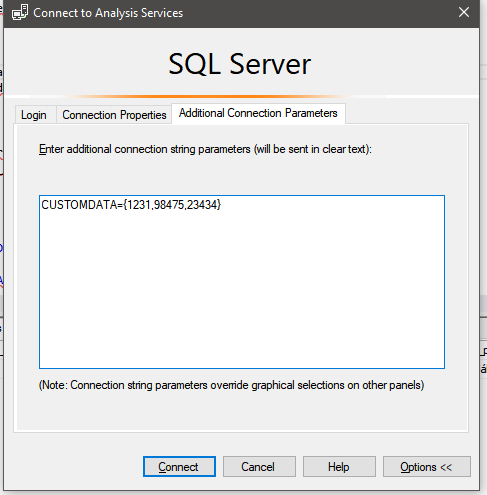This screenshot has height=495, width=487.
Task: Switch to the Login tab
Action: tap(35, 115)
